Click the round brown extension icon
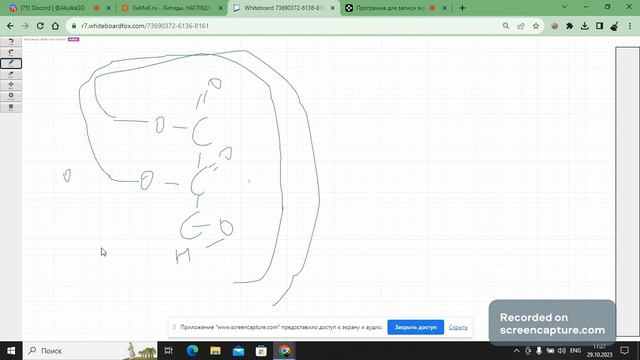Image resolution: width=640 pixels, height=360 pixels. 554,26
